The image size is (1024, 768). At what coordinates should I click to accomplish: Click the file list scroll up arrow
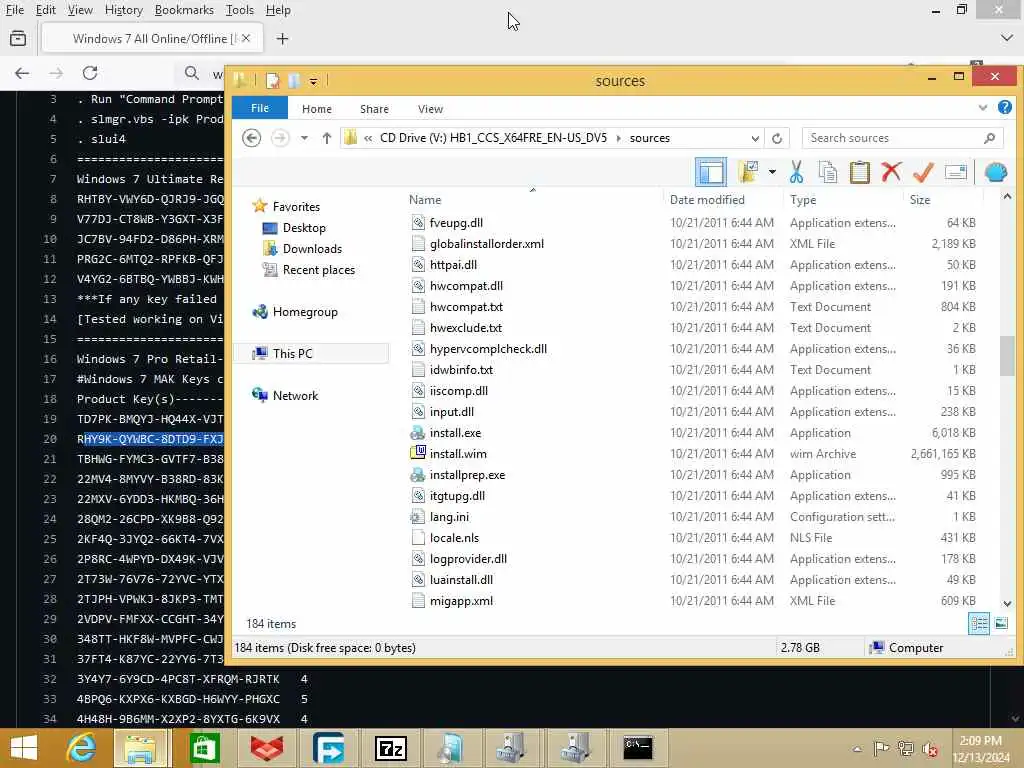click(1007, 197)
